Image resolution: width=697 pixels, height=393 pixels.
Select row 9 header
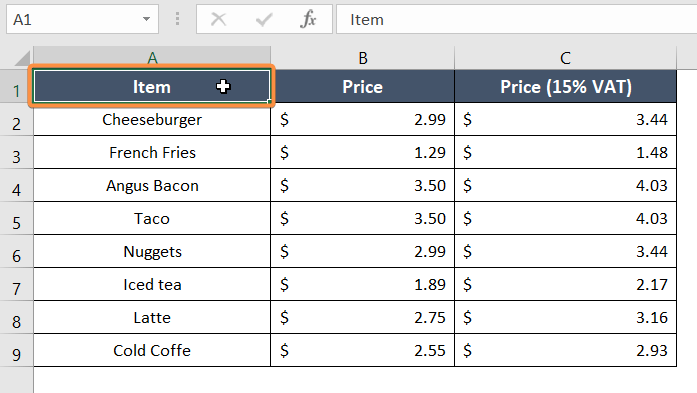pos(16,351)
